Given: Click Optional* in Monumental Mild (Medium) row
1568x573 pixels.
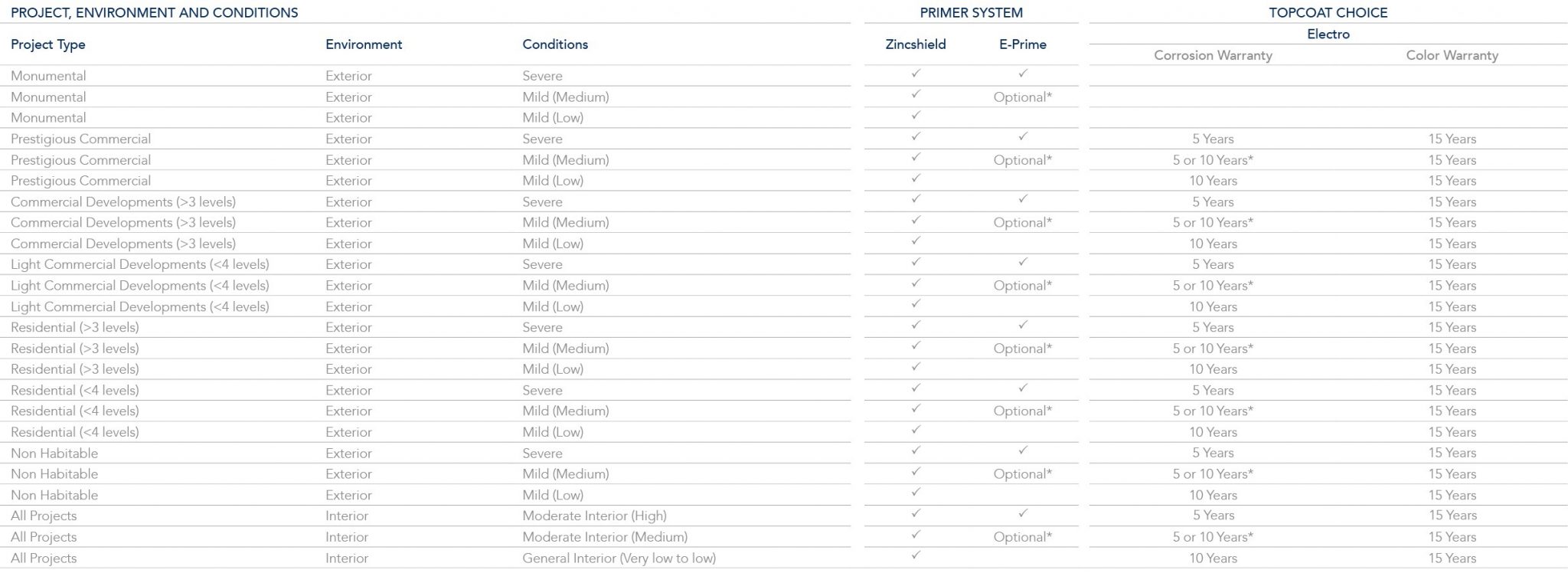Looking at the screenshot, I should point(1023,97).
